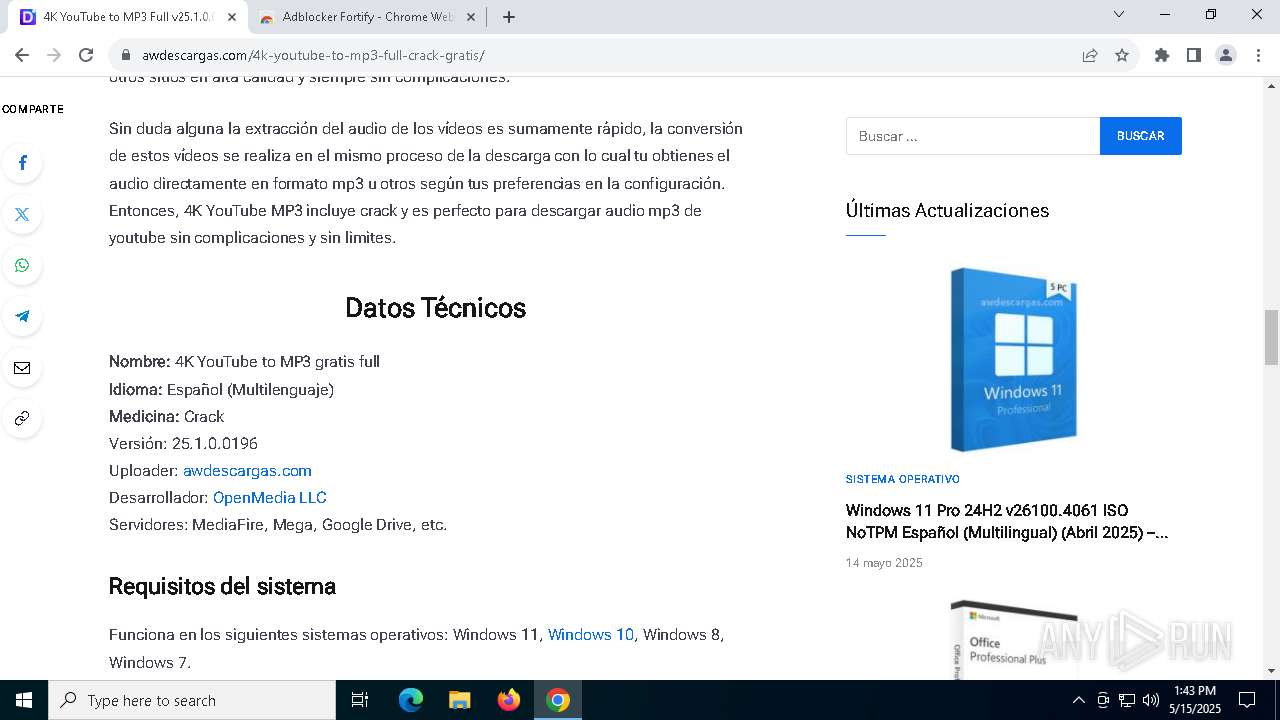The width and height of the screenshot is (1280, 720).
Task: Follow the Windows 10 link
Action: coord(591,634)
